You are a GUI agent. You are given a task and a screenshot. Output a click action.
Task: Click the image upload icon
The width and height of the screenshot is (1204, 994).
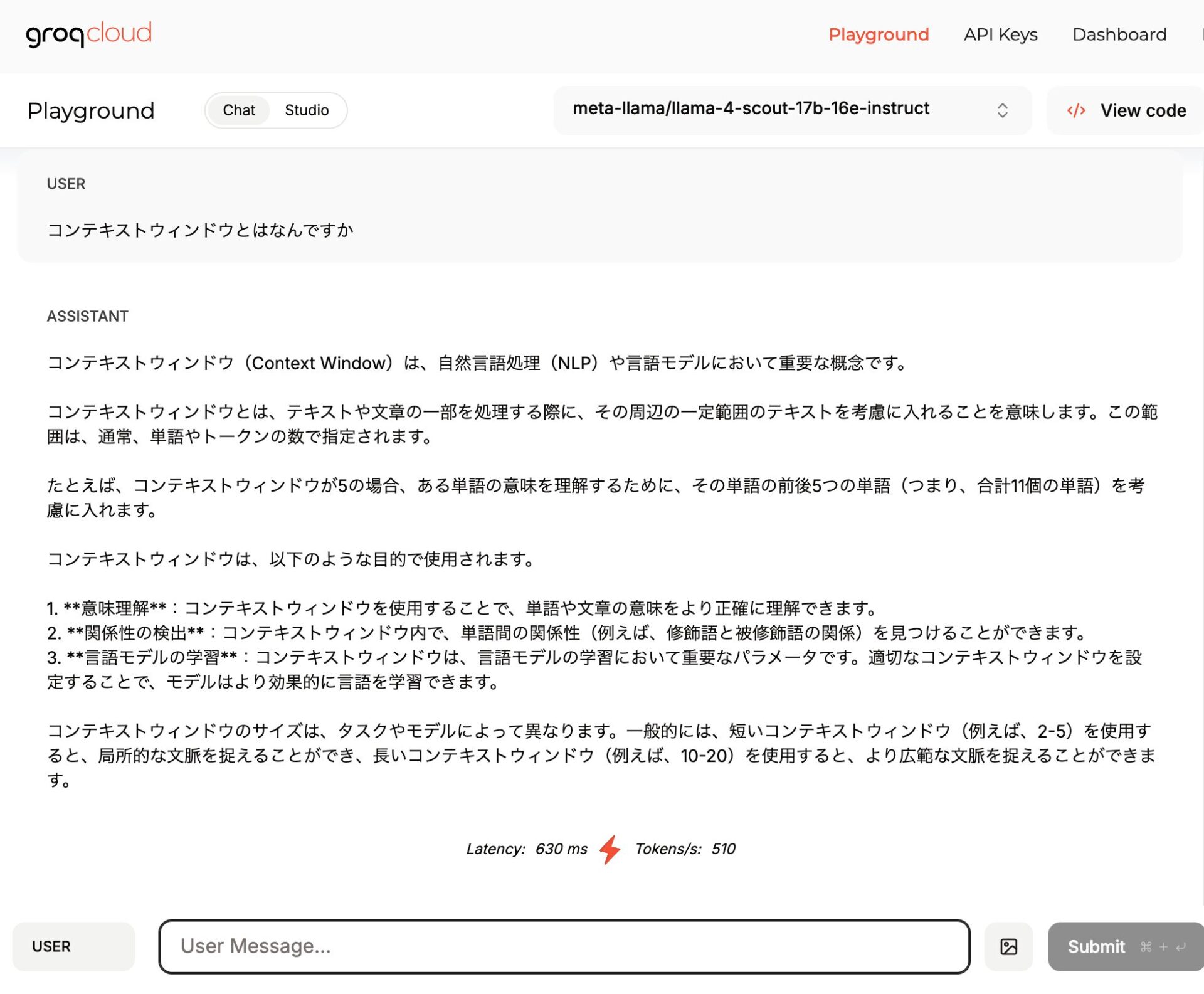click(1008, 946)
